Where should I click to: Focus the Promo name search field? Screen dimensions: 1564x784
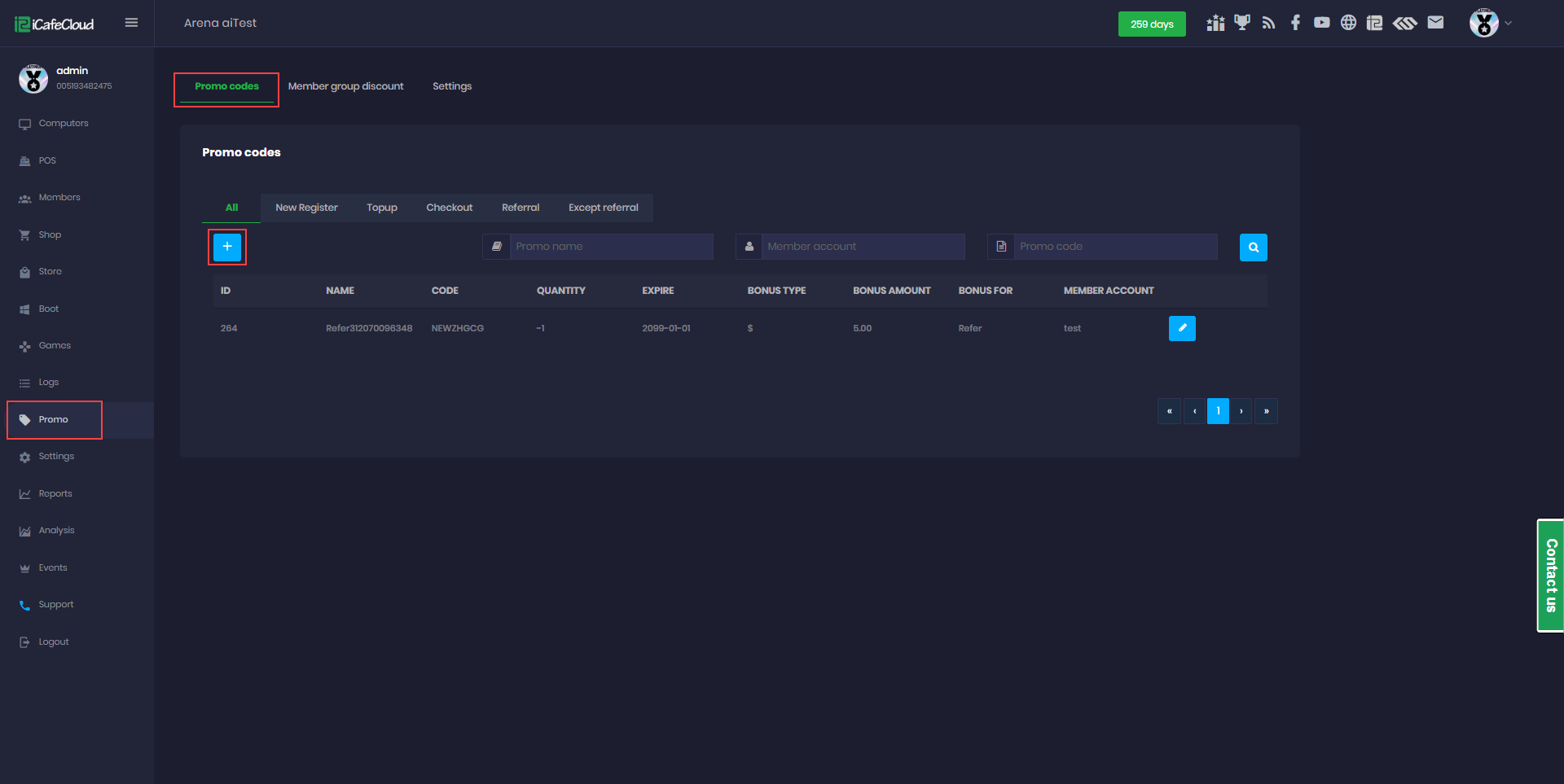click(611, 247)
